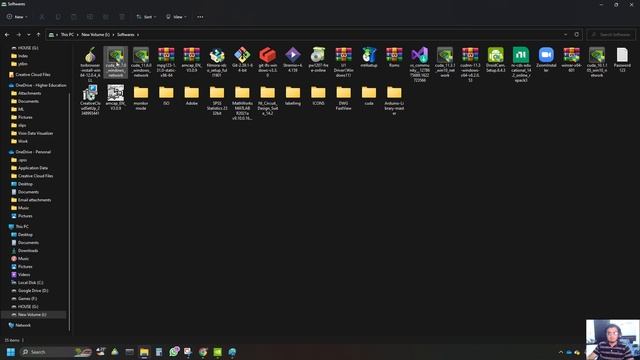Select the NI_Circuit_Design_Suite folder

(x=267, y=100)
